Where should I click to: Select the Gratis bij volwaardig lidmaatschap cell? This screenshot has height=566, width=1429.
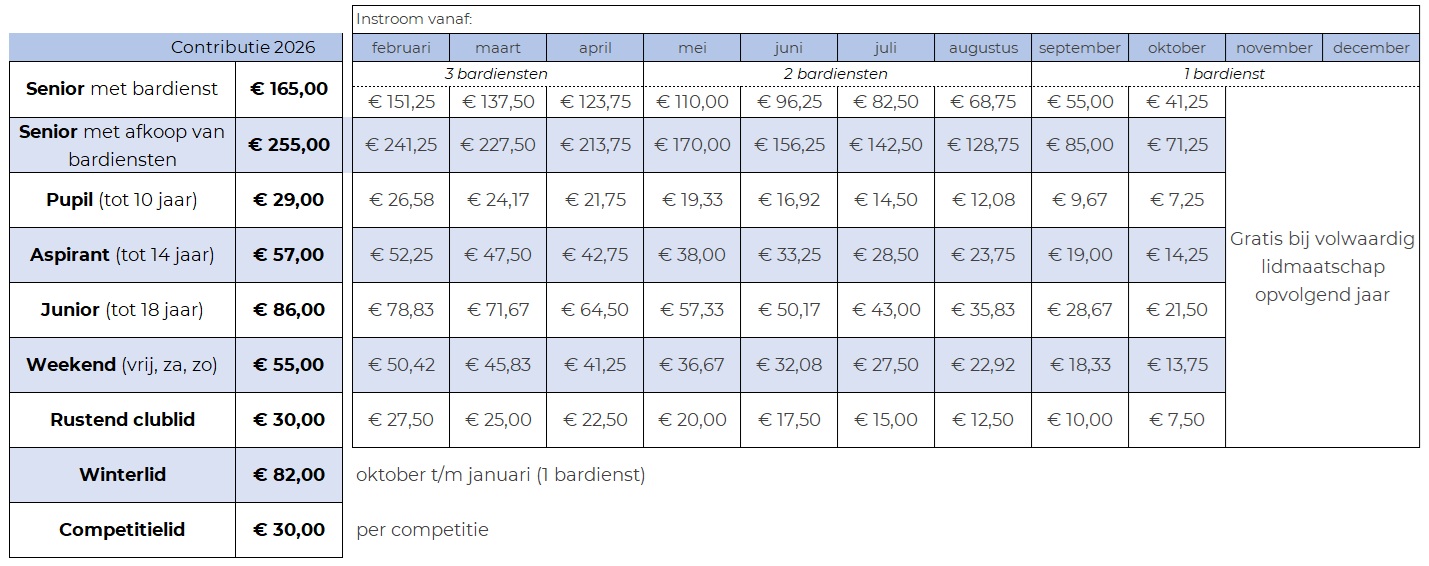[x=1322, y=267]
